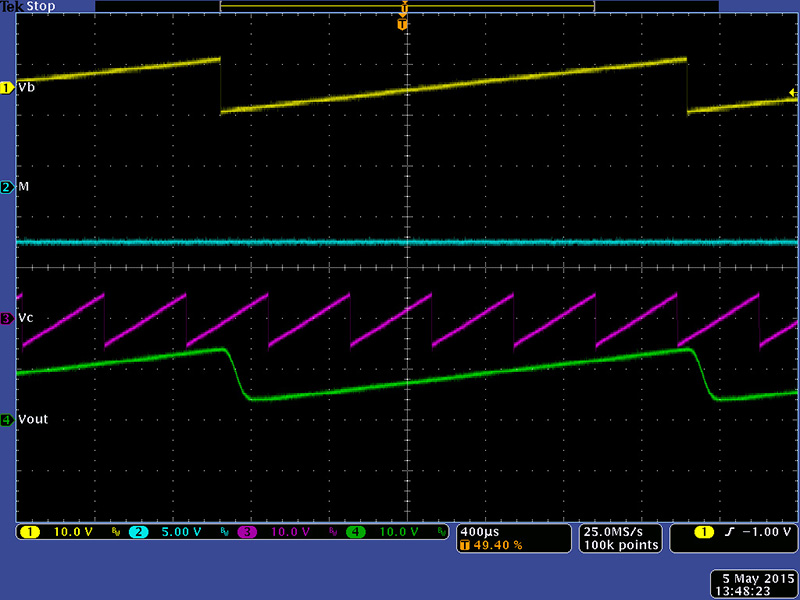
Task: Click the record view bar at top
Action: (407, 6)
